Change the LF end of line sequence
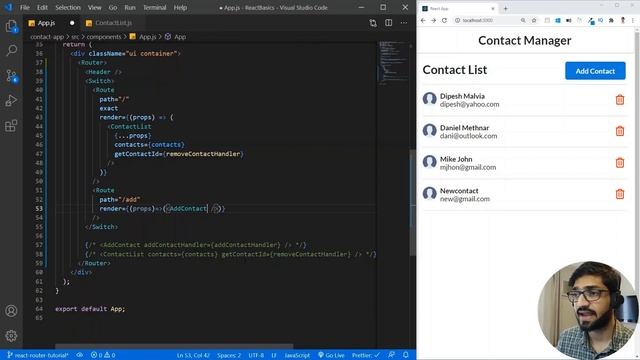 [x=274, y=355]
